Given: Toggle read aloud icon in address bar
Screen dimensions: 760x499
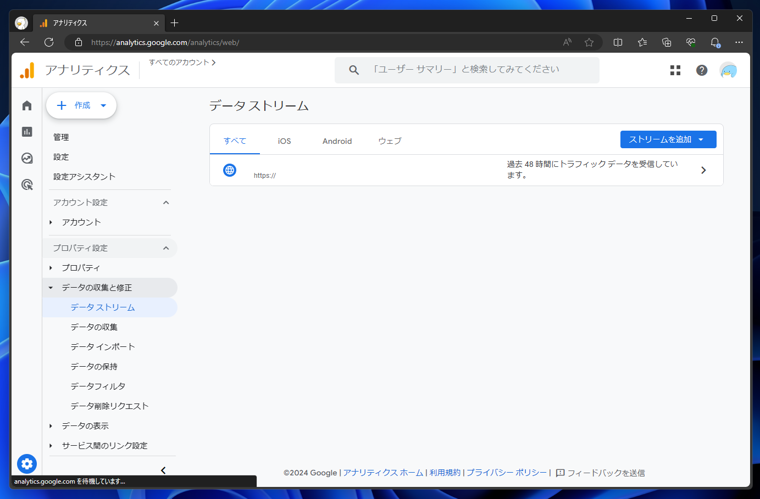Looking at the screenshot, I should 567,42.
